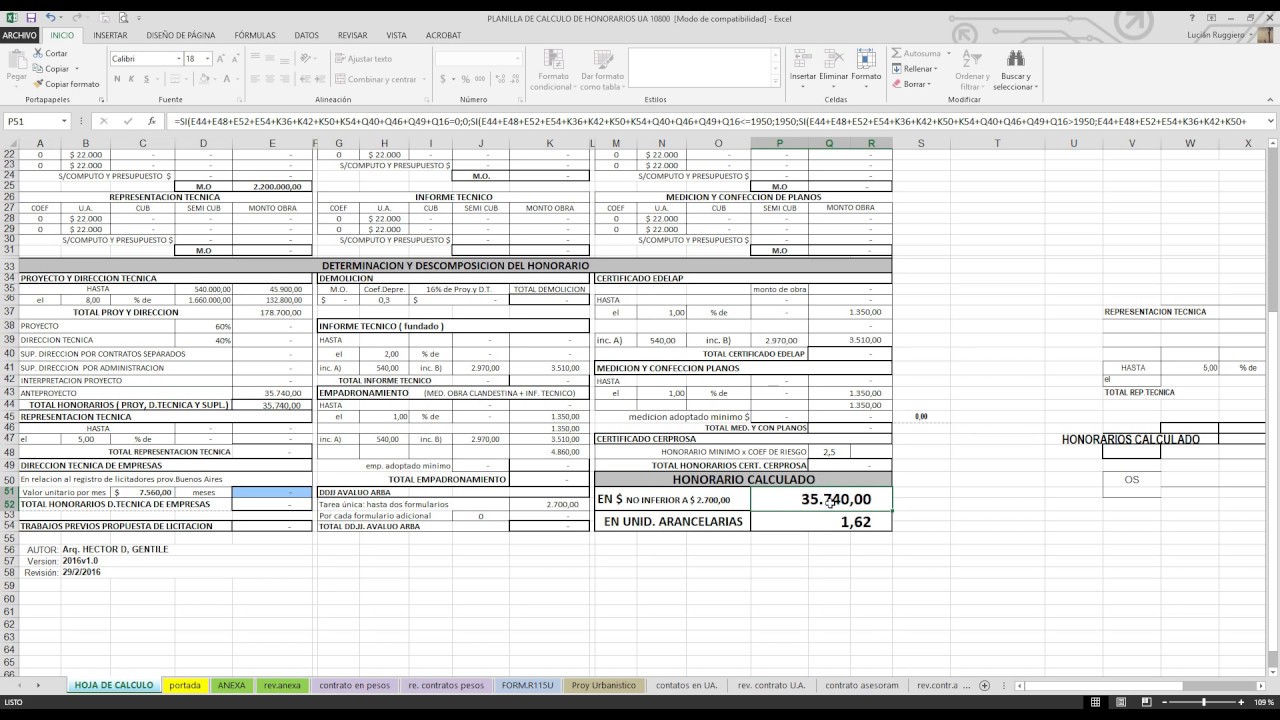Switch to the INSERTAR ribbon tab

point(110,35)
